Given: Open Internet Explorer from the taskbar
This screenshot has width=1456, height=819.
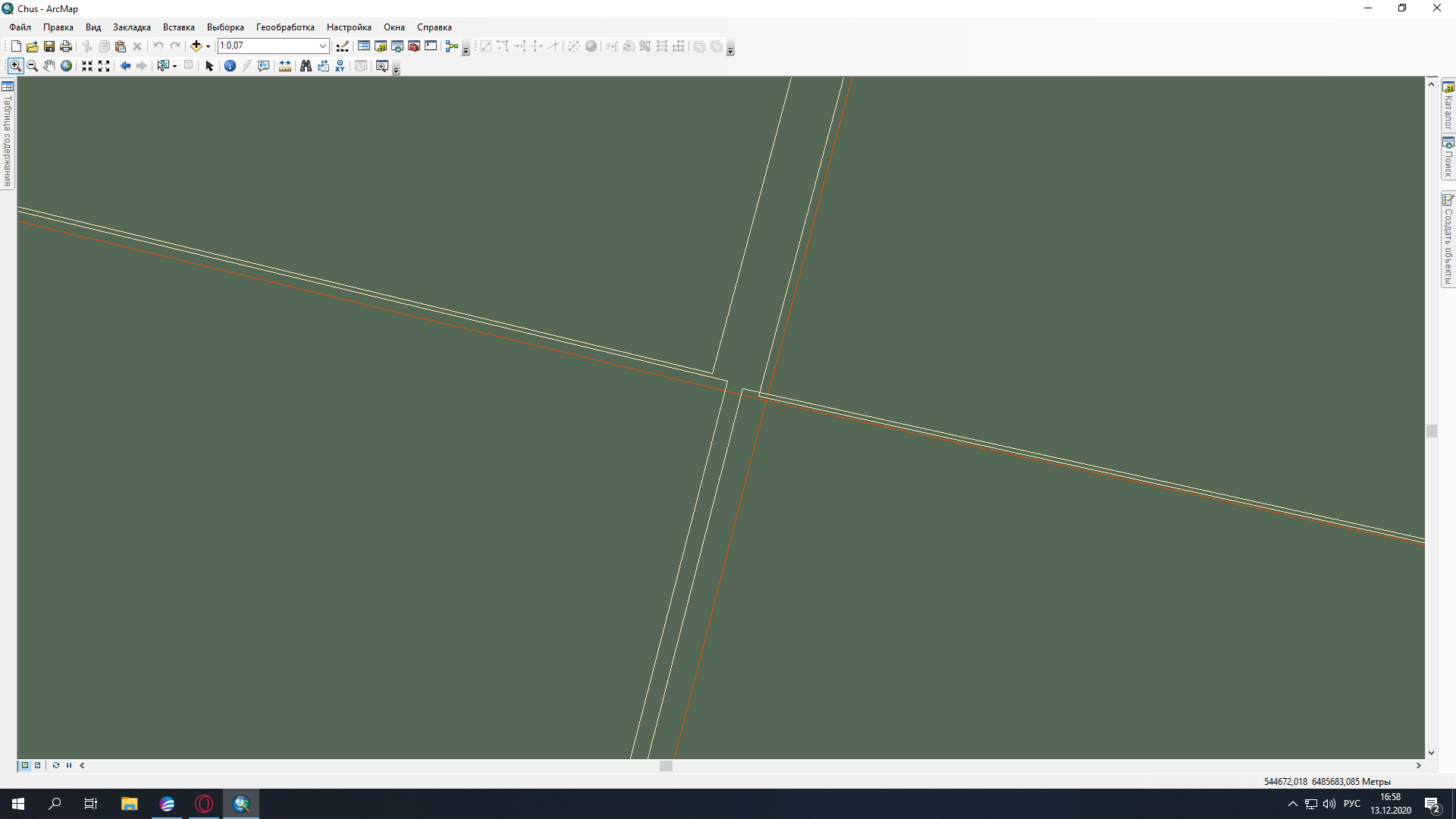Looking at the screenshot, I should (x=167, y=804).
